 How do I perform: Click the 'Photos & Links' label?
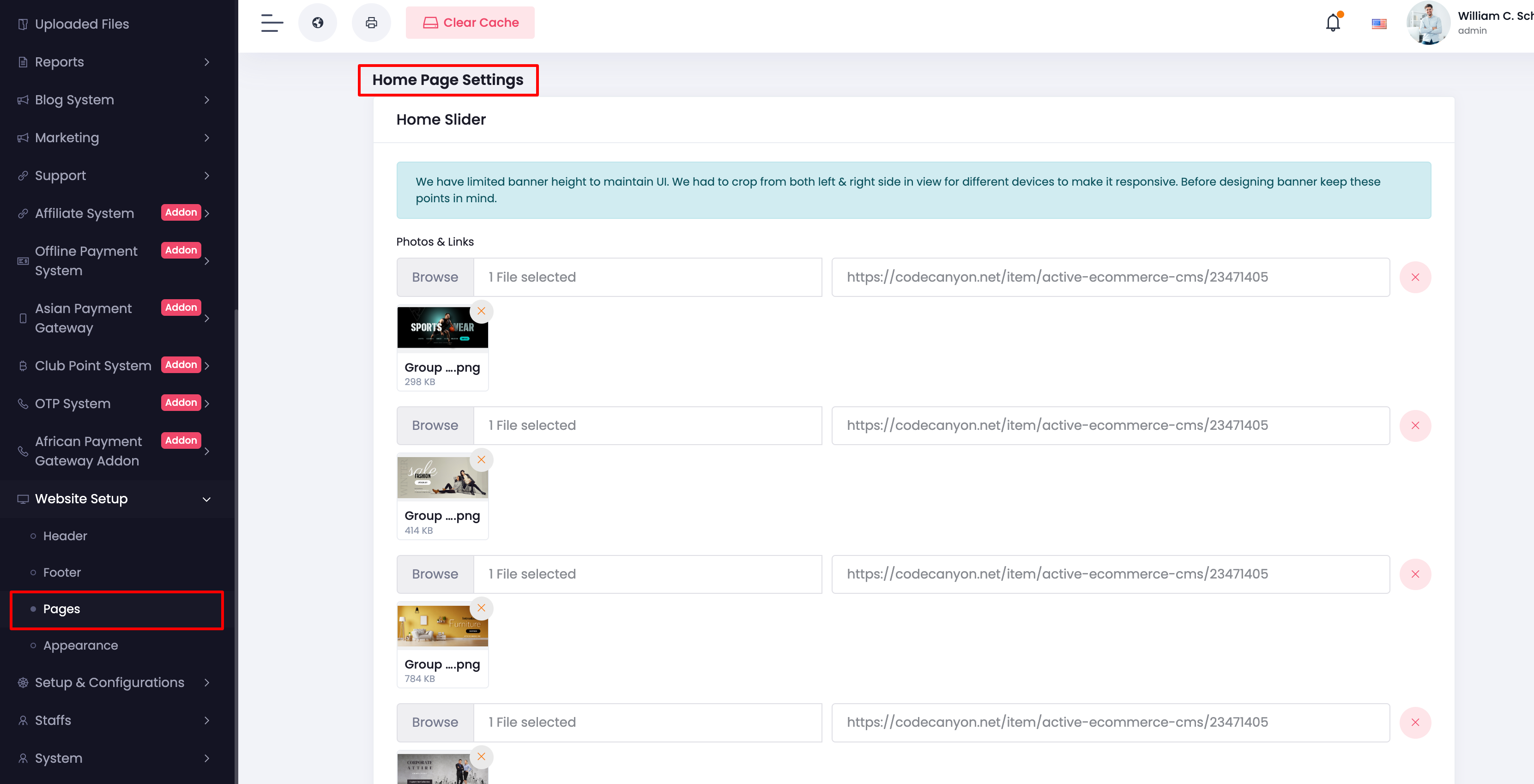tap(435, 241)
